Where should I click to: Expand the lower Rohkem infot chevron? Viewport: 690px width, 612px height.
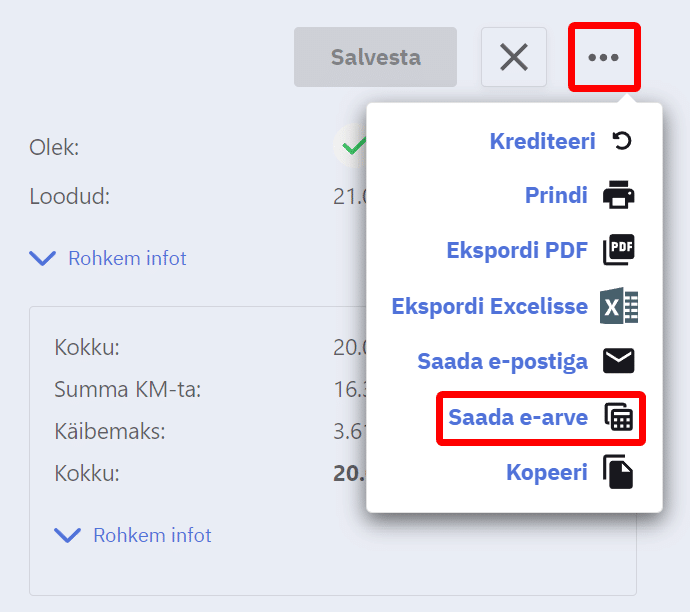(68, 535)
